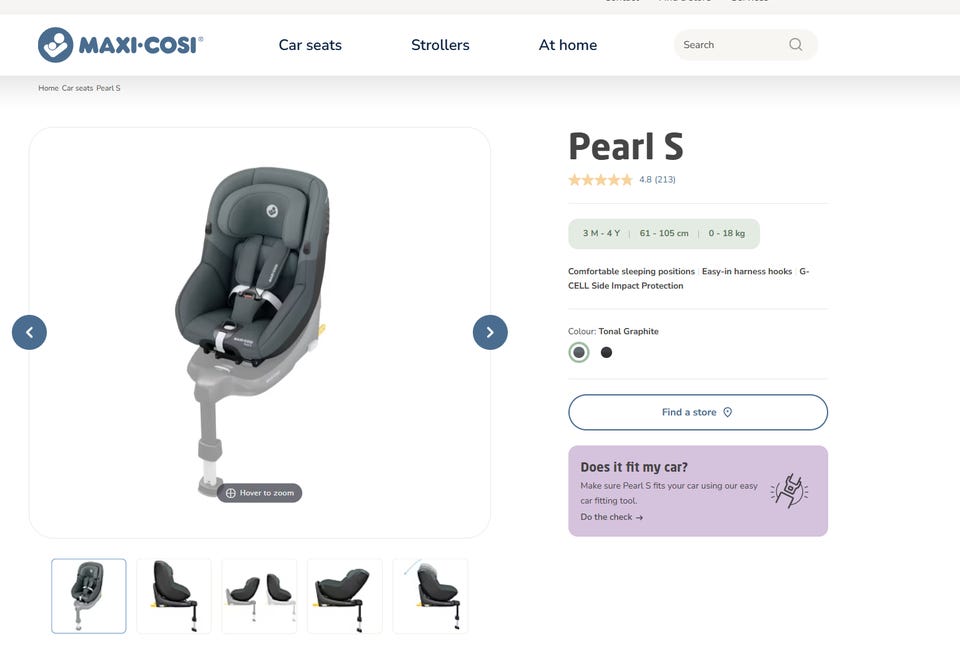Select the reclined seat thumbnail

coord(345,596)
